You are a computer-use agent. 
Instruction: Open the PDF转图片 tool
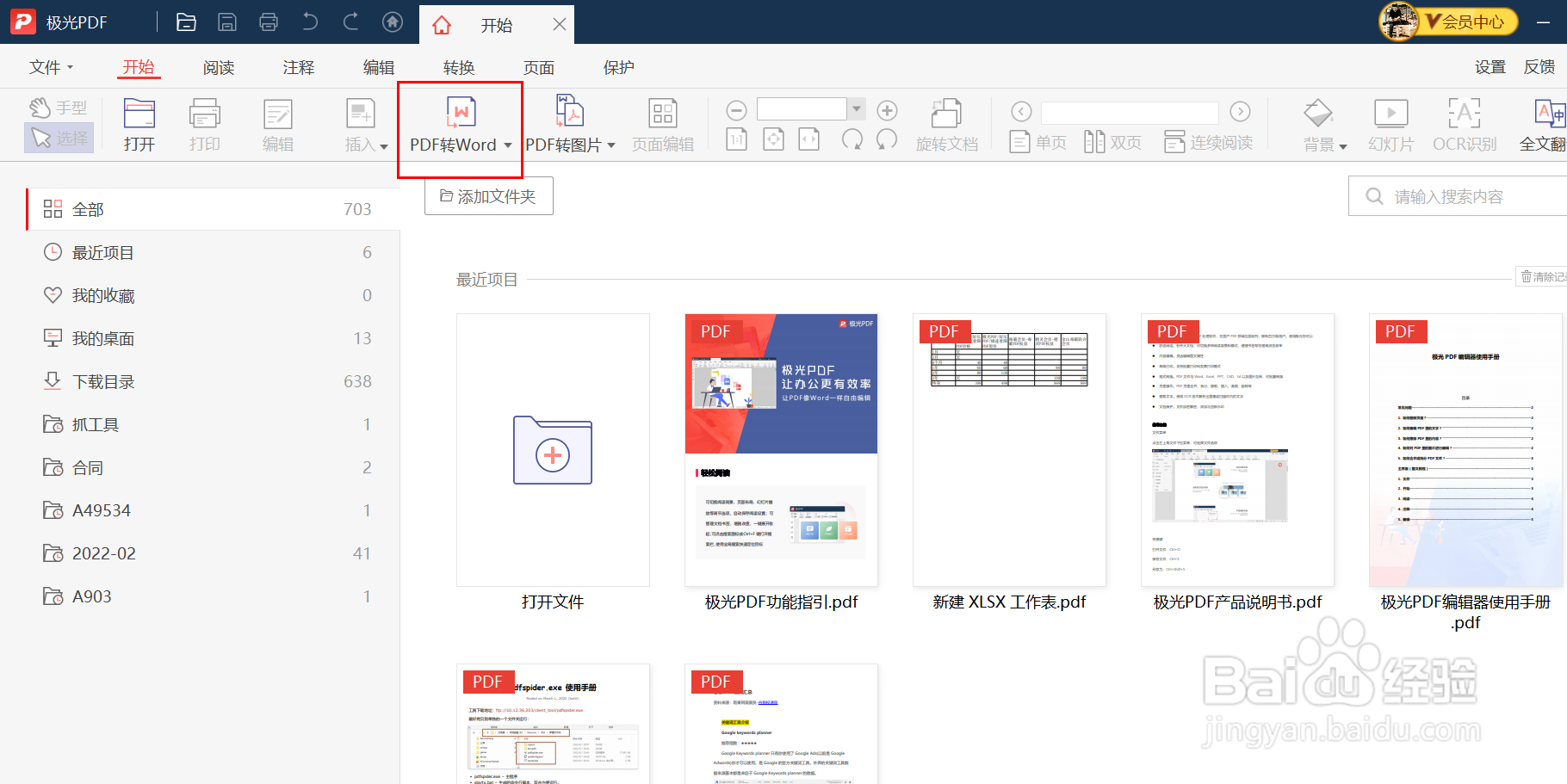click(567, 125)
